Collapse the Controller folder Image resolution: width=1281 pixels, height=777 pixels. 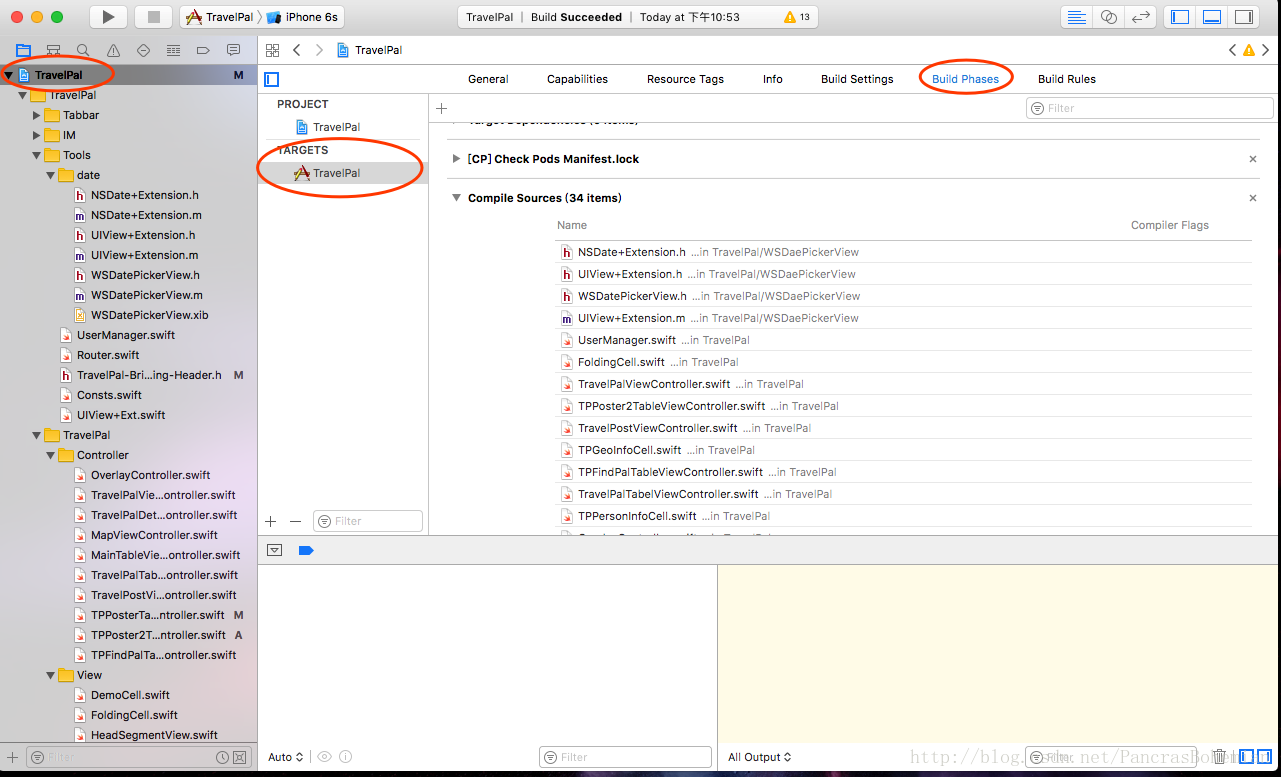(x=51, y=455)
